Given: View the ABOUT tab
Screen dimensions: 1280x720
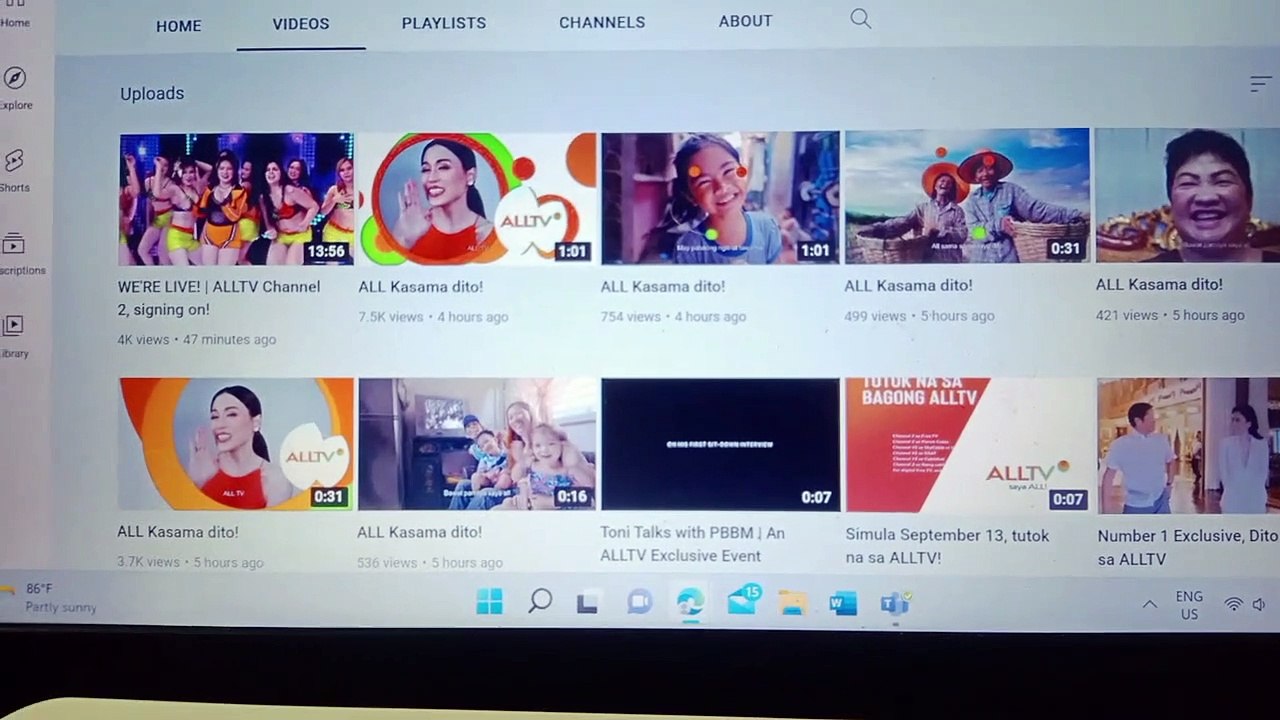Looking at the screenshot, I should click(745, 20).
